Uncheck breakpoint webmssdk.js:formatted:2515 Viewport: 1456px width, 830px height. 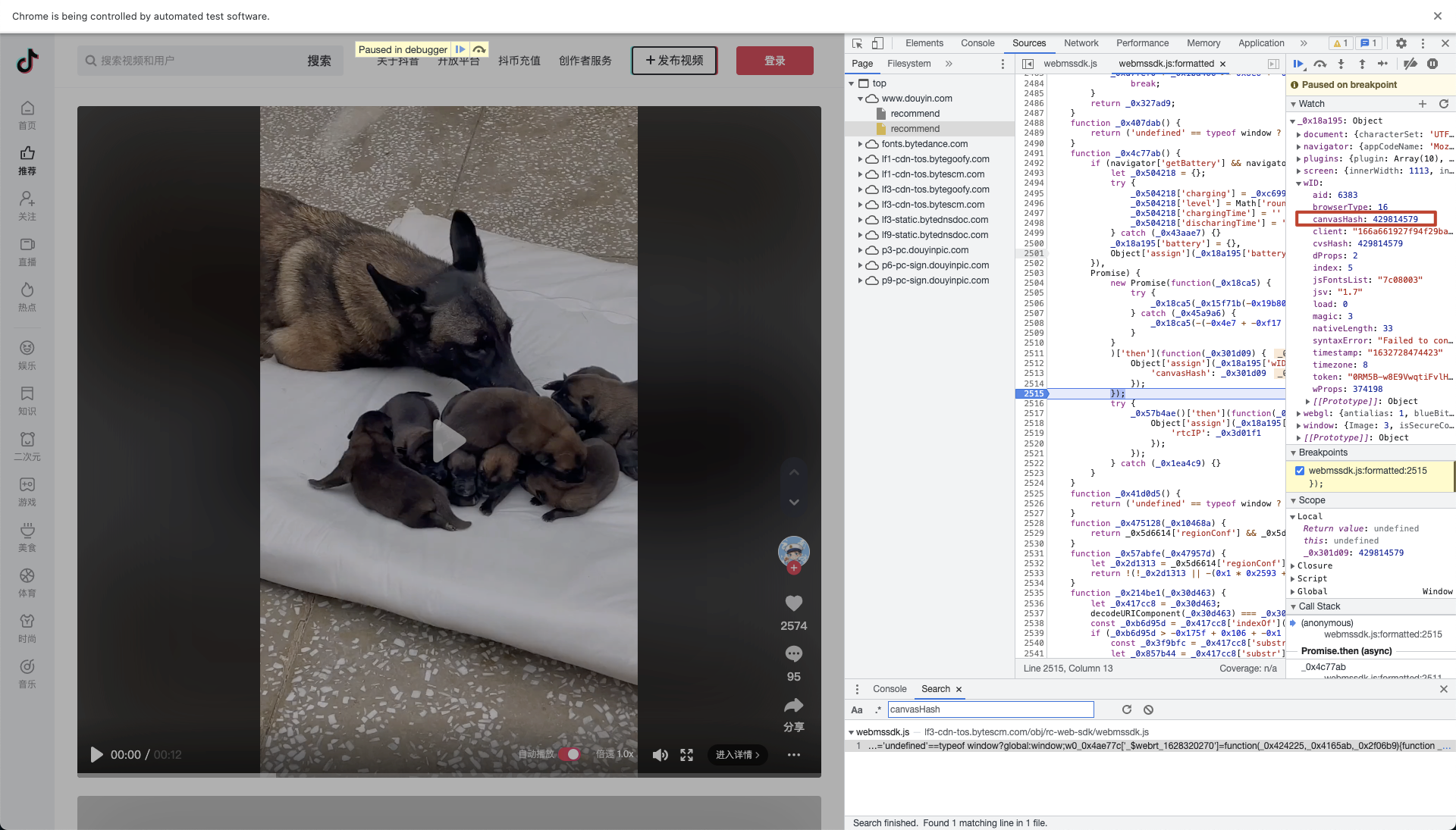pyautogui.click(x=1300, y=471)
